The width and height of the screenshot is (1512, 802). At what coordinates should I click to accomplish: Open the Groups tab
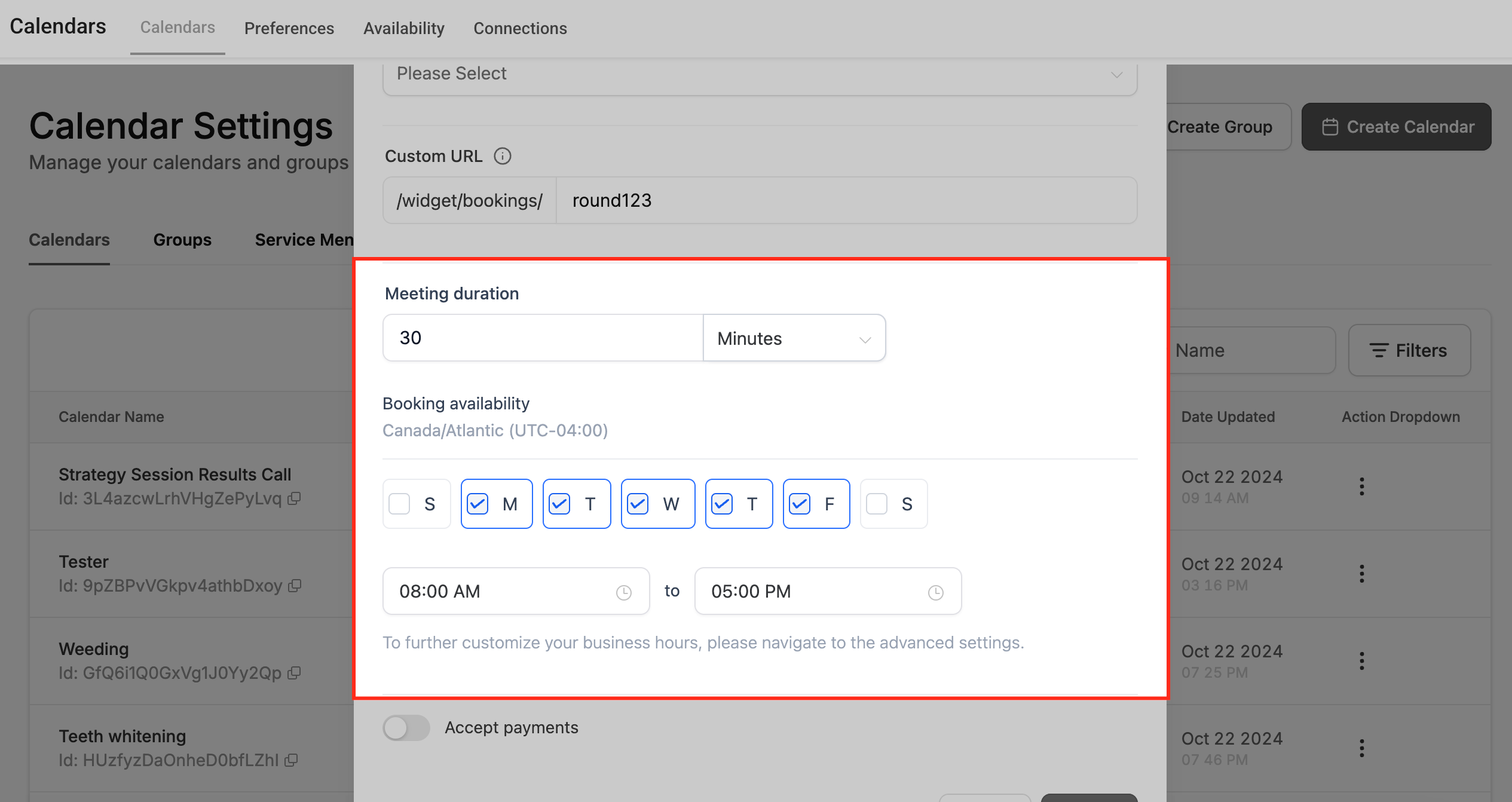click(x=182, y=240)
